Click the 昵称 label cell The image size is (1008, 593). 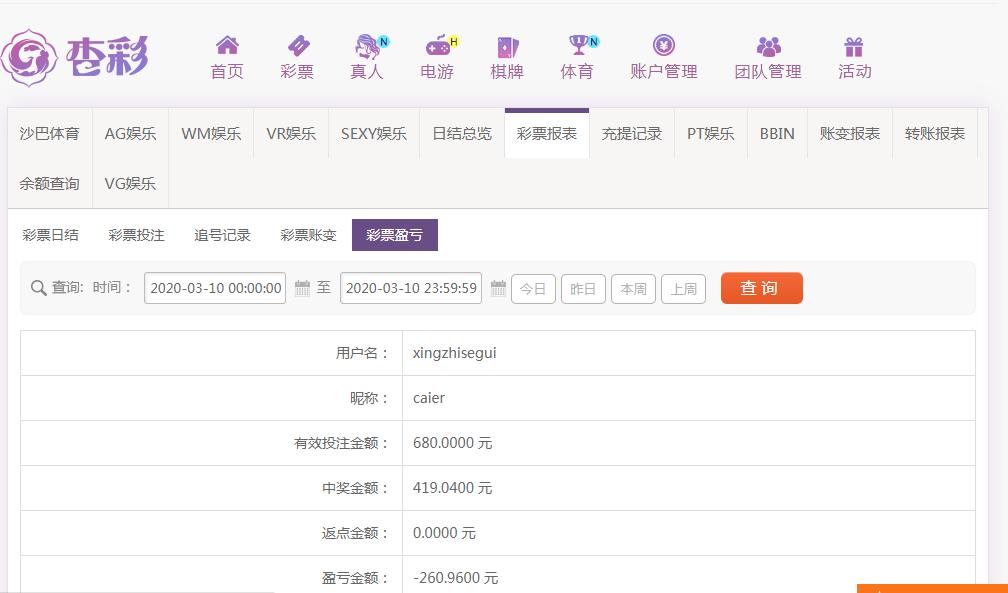click(x=212, y=398)
